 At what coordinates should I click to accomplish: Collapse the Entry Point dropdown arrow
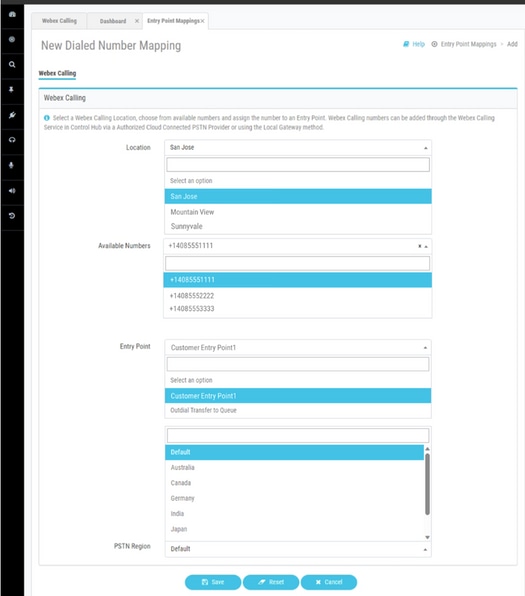(425, 348)
